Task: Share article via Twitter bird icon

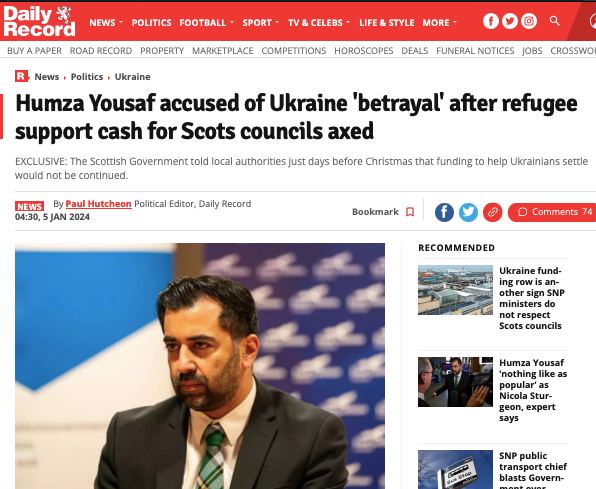Action: click(468, 212)
